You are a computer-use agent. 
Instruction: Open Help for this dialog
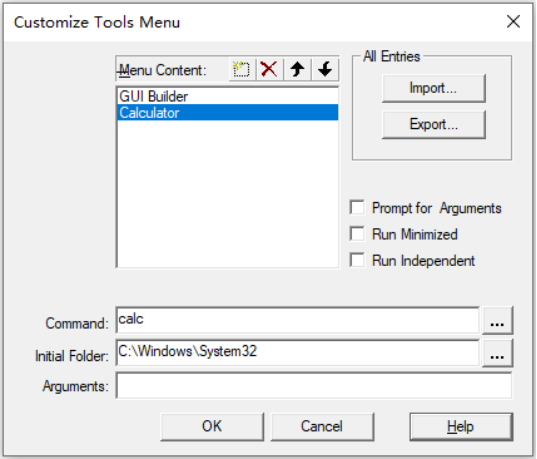point(461,426)
